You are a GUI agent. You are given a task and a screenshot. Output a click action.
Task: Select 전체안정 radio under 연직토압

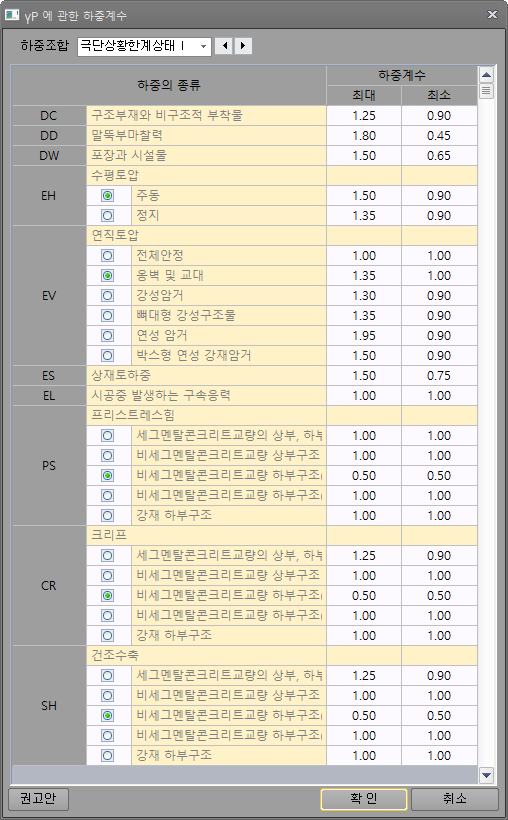pos(108,256)
